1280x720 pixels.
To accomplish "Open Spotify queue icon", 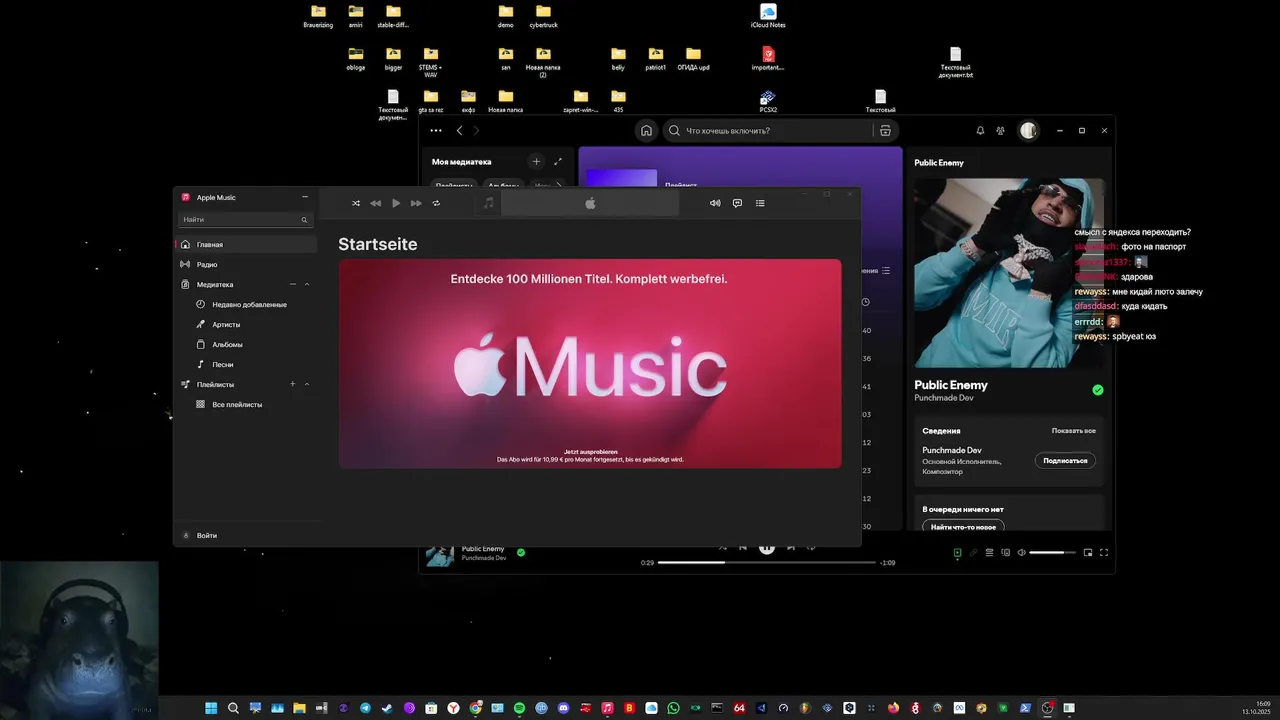I will [989, 552].
